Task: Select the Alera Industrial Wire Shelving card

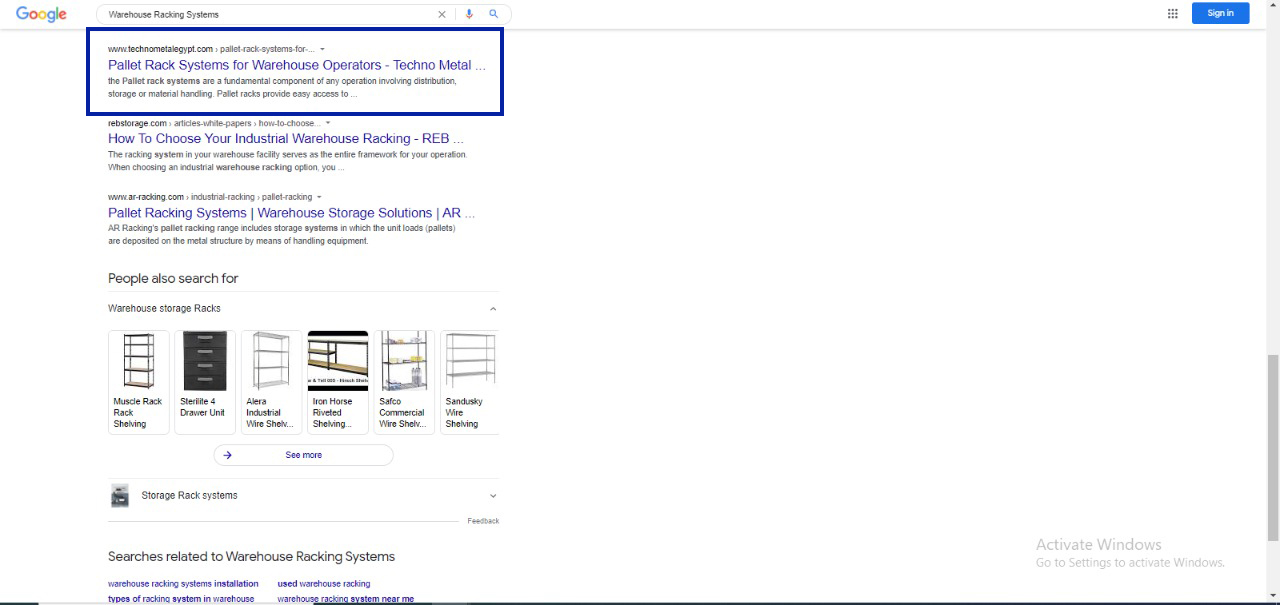Action: (271, 382)
